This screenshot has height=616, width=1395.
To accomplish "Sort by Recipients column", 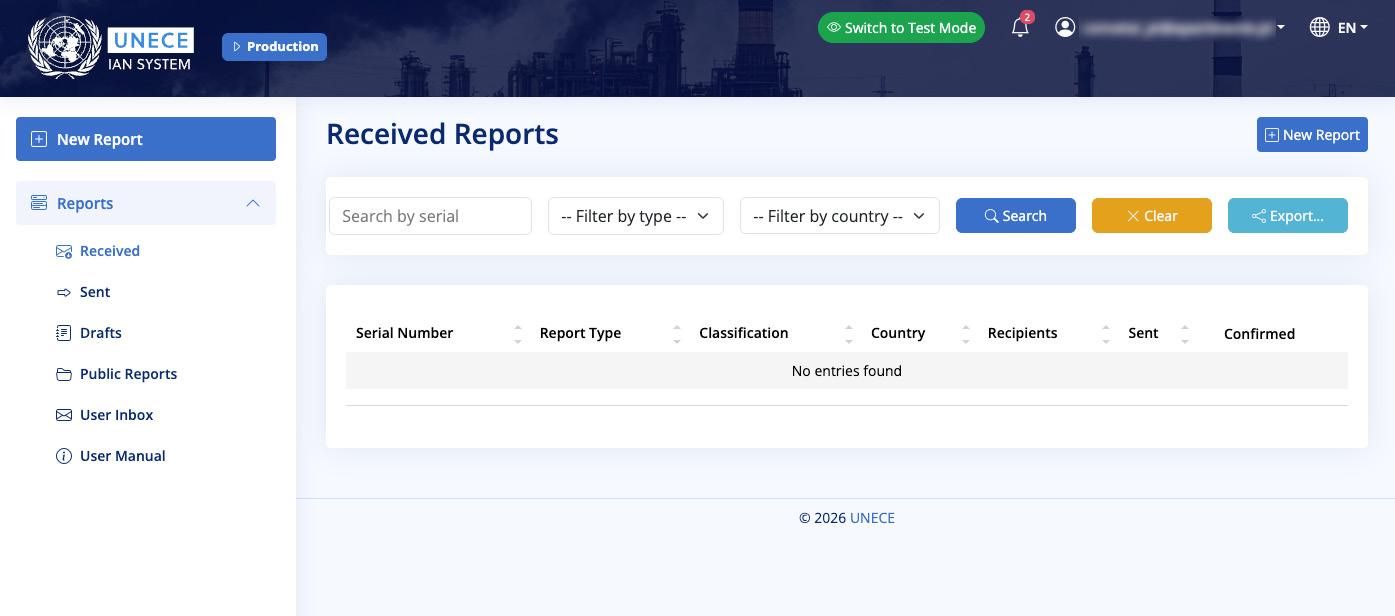I will tap(1048, 333).
